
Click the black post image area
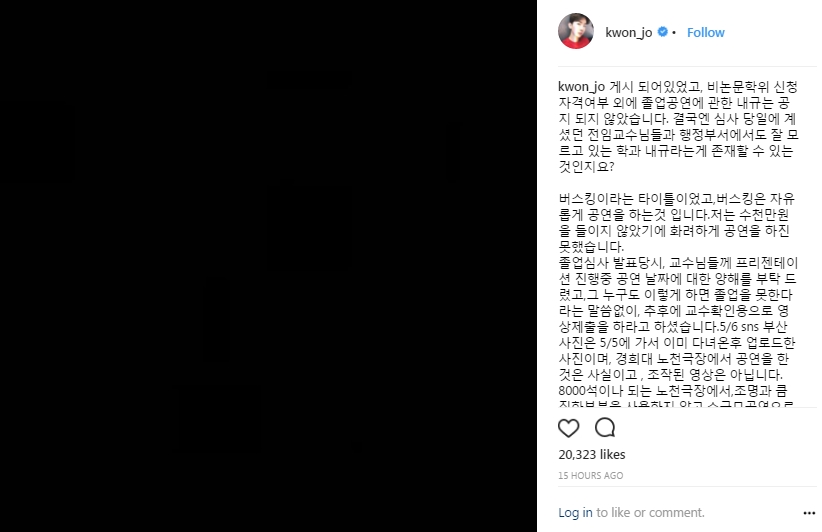tap(268, 266)
